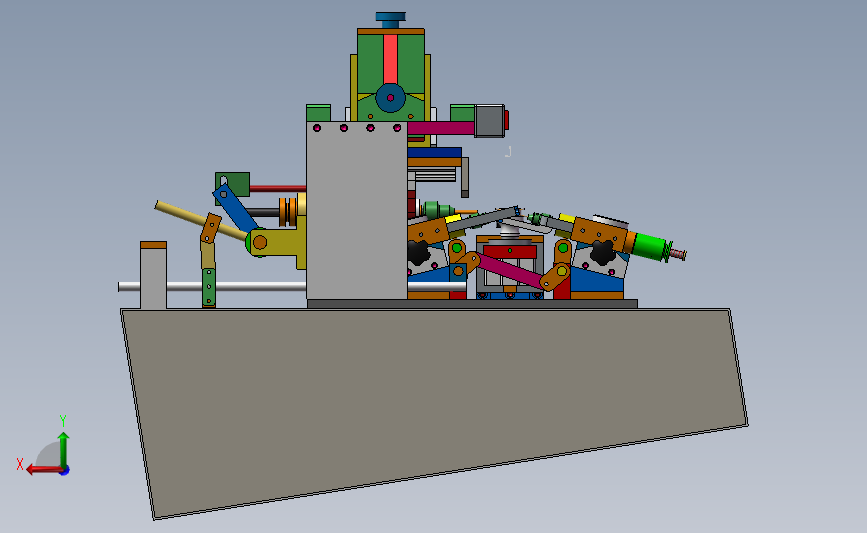Screen dimensions: 867x533
Task: Pick the small green vertical link with holes
Action: click(208, 287)
